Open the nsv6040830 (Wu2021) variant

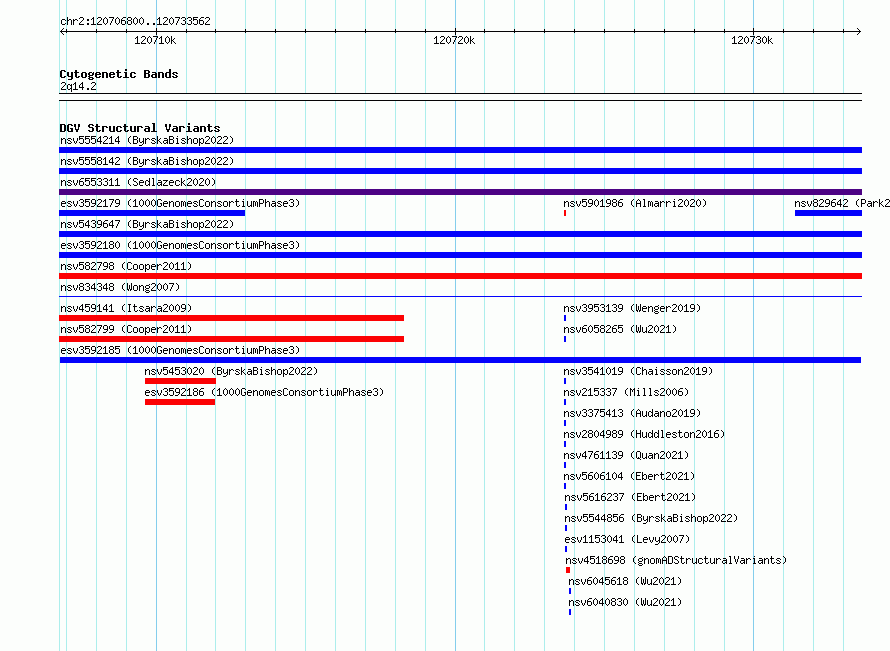[625, 602]
